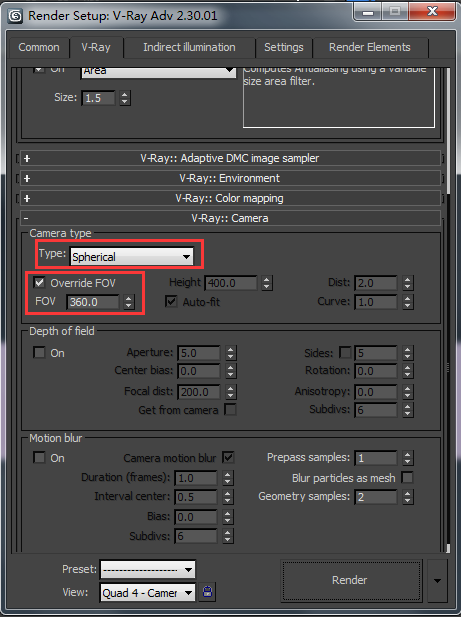Viewport: 461px width, 617px height.
Task: Toggle the Override FOV checkbox
Action: tap(39, 283)
